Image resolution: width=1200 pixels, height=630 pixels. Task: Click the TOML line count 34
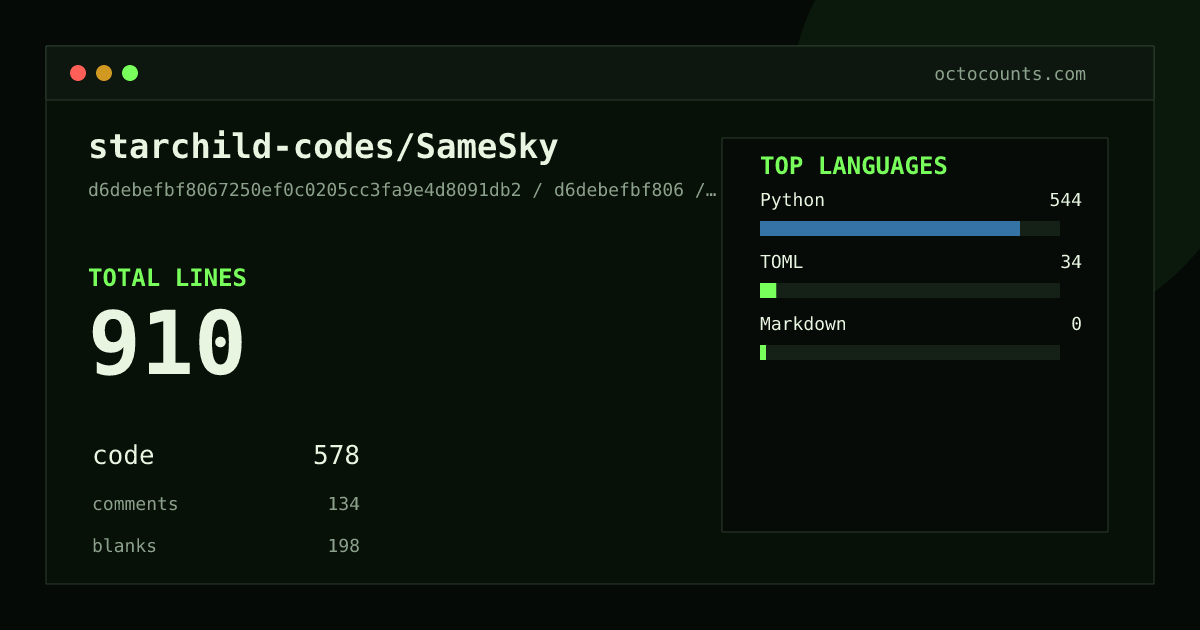[x=1071, y=262]
